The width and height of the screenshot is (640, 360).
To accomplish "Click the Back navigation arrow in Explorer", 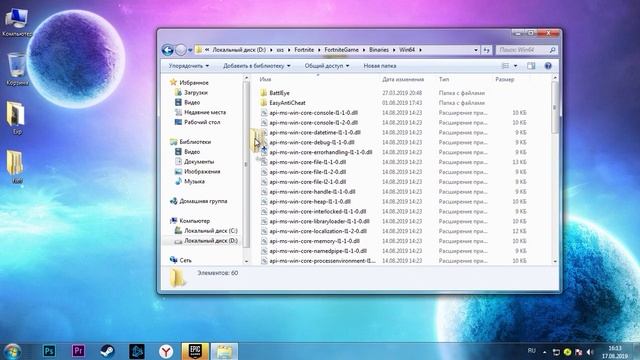I will point(168,50).
